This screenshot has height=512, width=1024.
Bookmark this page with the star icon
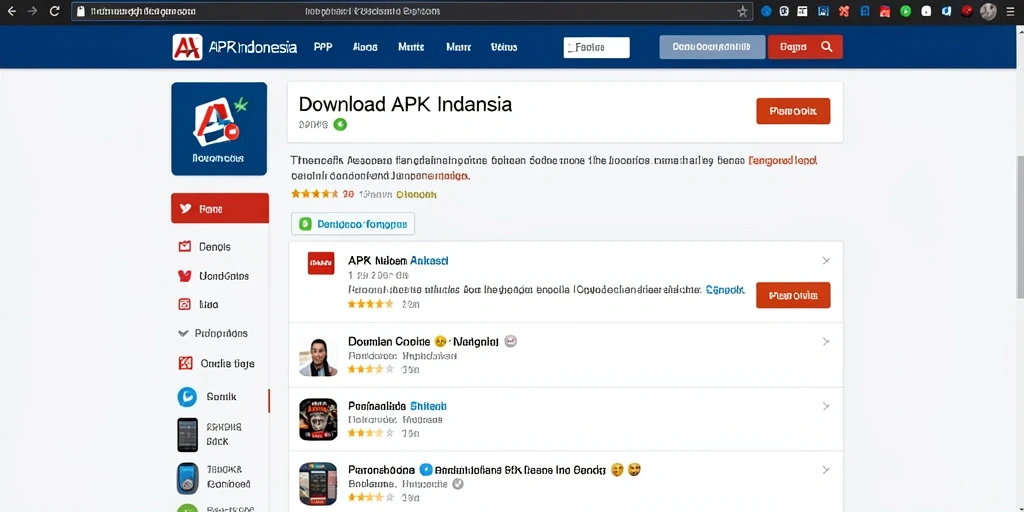[743, 11]
